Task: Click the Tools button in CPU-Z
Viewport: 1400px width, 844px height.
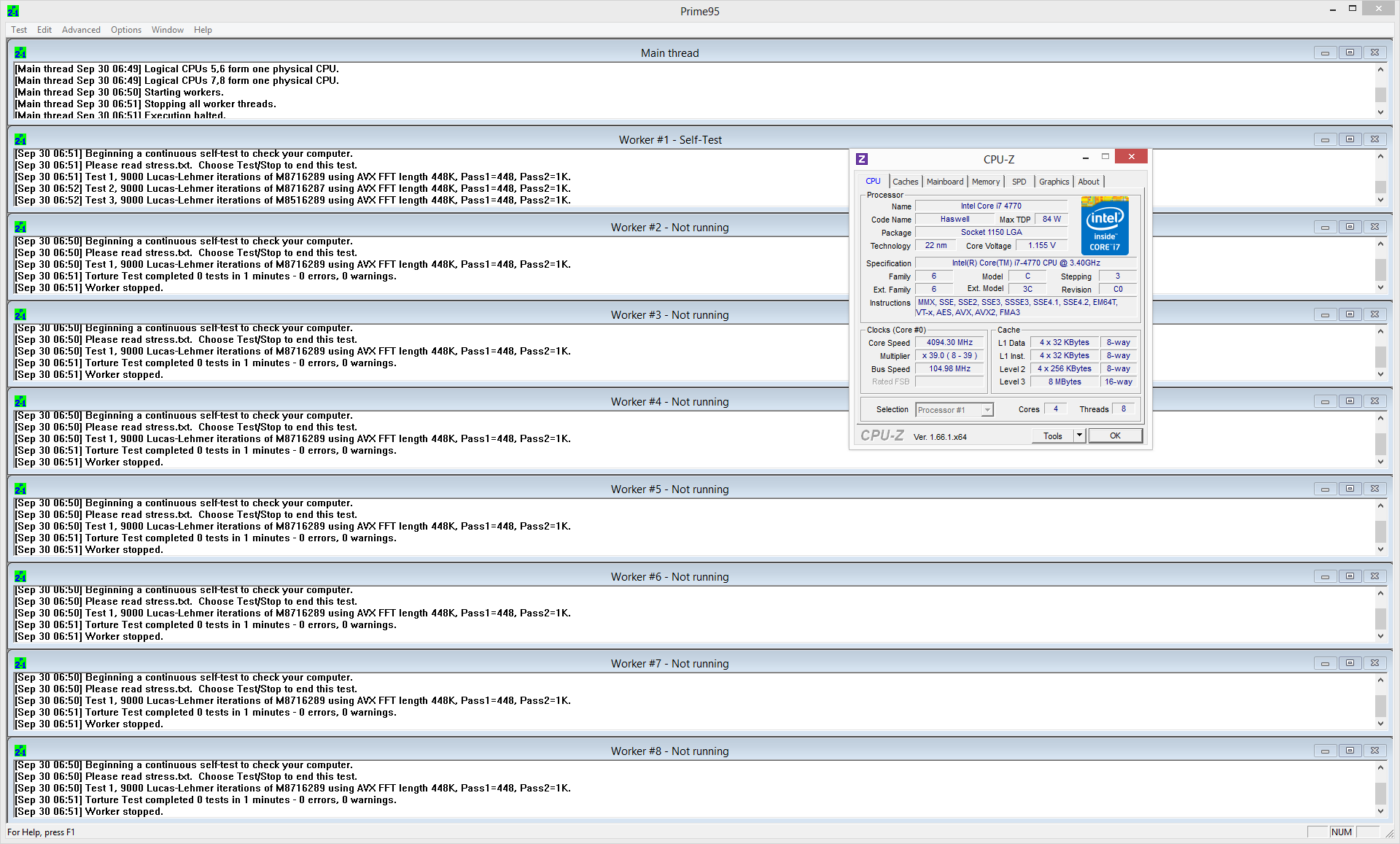Action: [x=1052, y=435]
